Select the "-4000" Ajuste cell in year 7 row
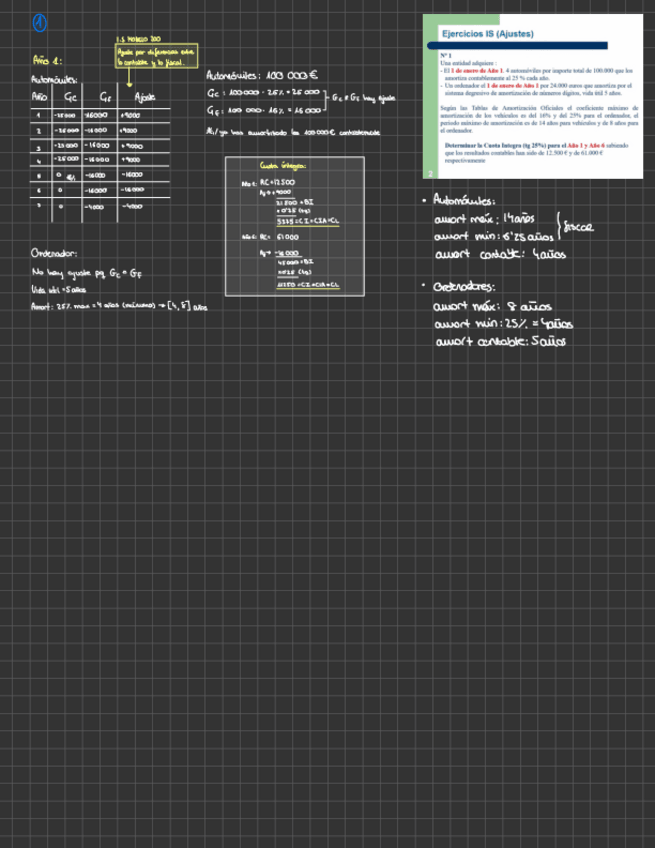This screenshot has height=848, width=655. [x=131, y=206]
